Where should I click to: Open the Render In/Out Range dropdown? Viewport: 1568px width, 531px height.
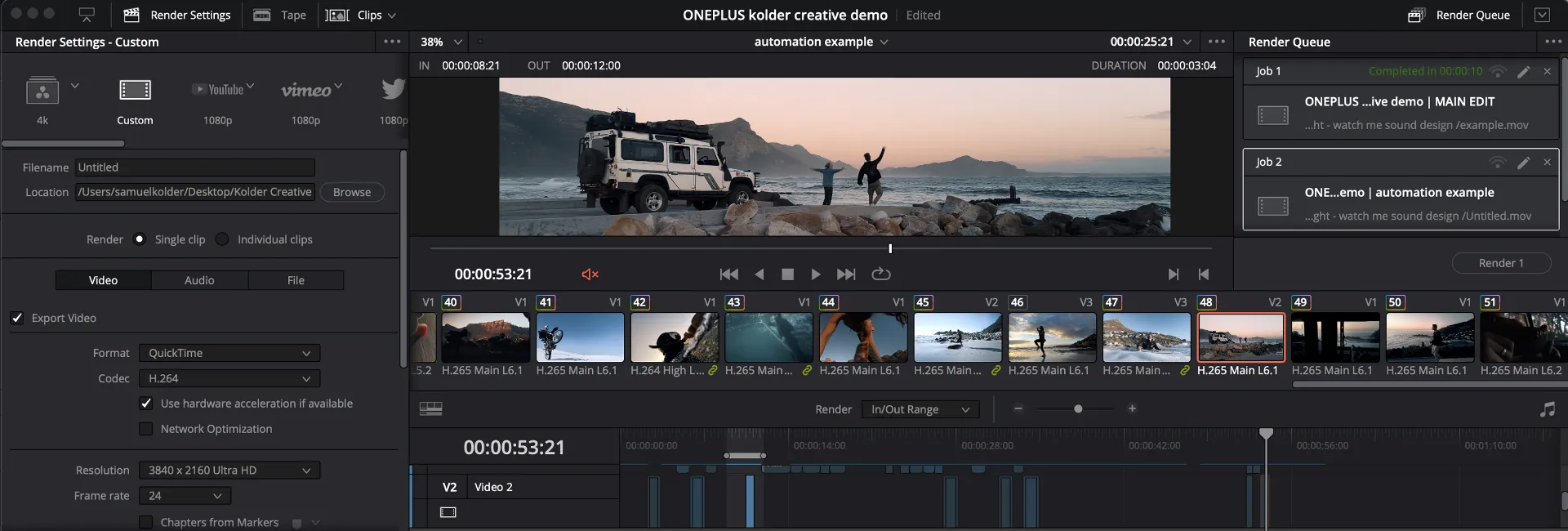[x=920, y=409]
